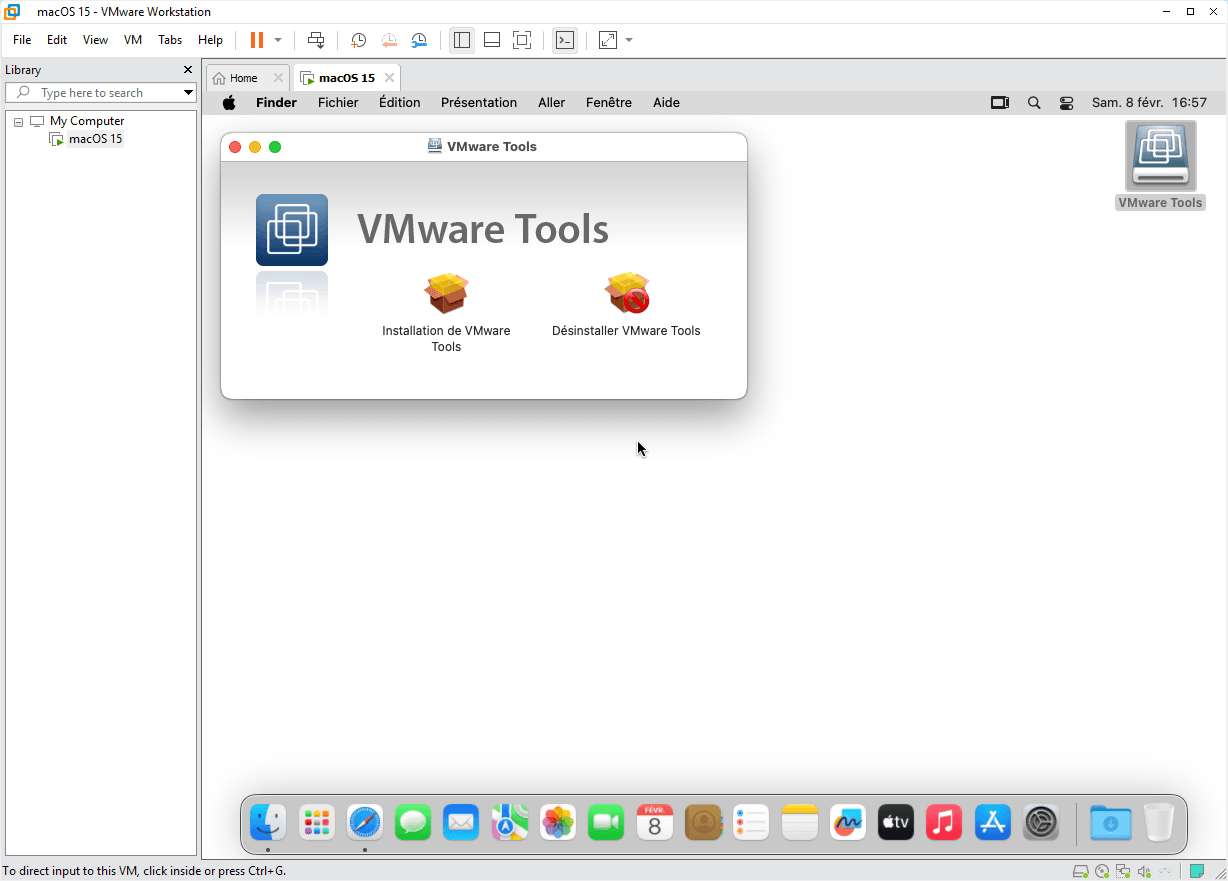Open the library search filter dropdown arrow

pyautogui.click(x=188, y=93)
